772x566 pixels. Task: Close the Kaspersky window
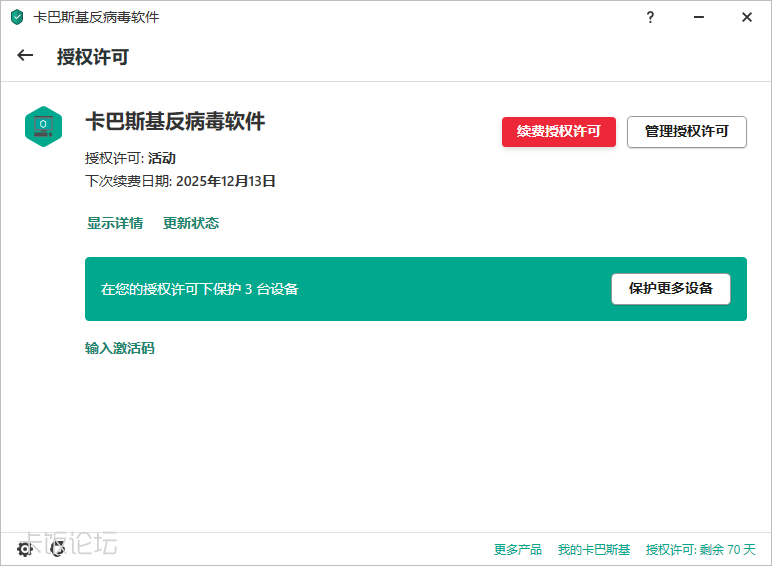pos(746,17)
